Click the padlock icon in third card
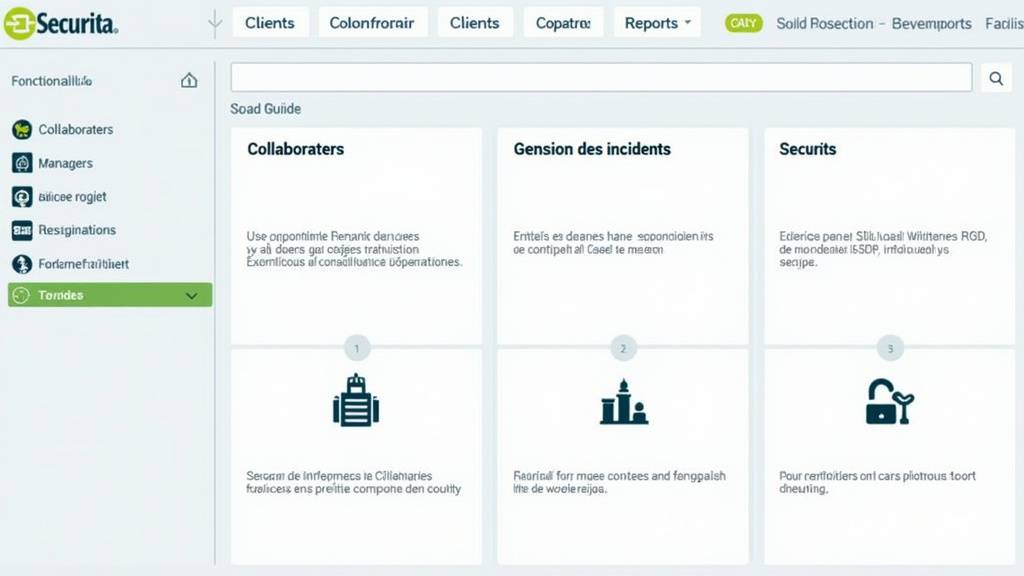Image resolution: width=1024 pixels, height=576 pixels. (888, 401)
